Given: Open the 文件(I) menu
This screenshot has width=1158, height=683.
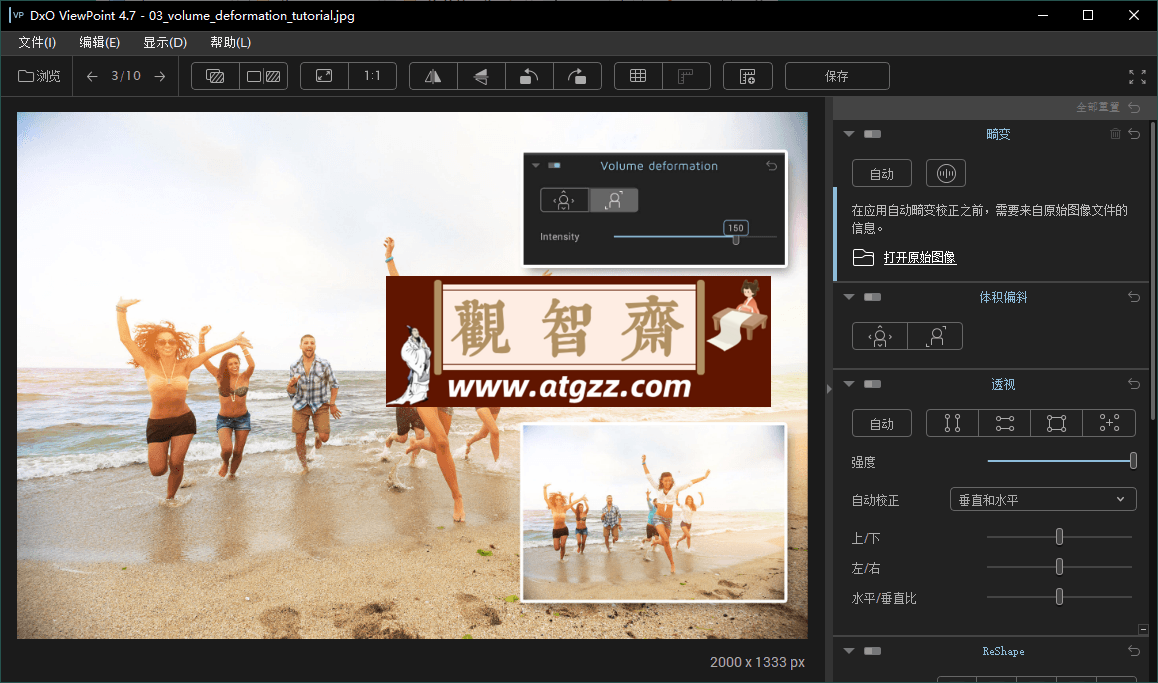Looking at the screenshot, I should pos(37,43).
